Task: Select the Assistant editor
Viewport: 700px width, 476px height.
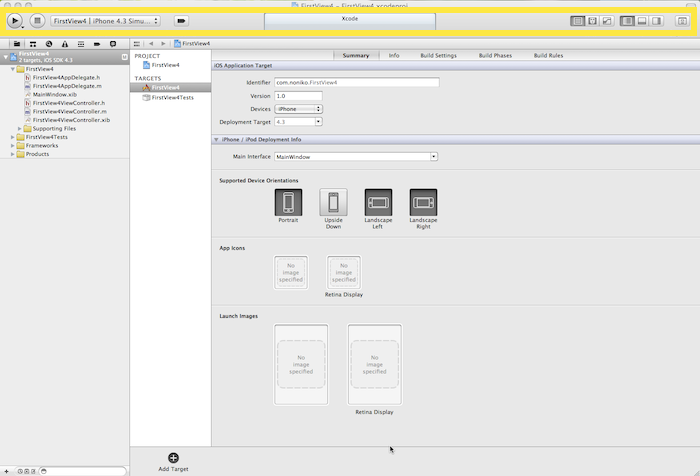Action: pos(592,21)
